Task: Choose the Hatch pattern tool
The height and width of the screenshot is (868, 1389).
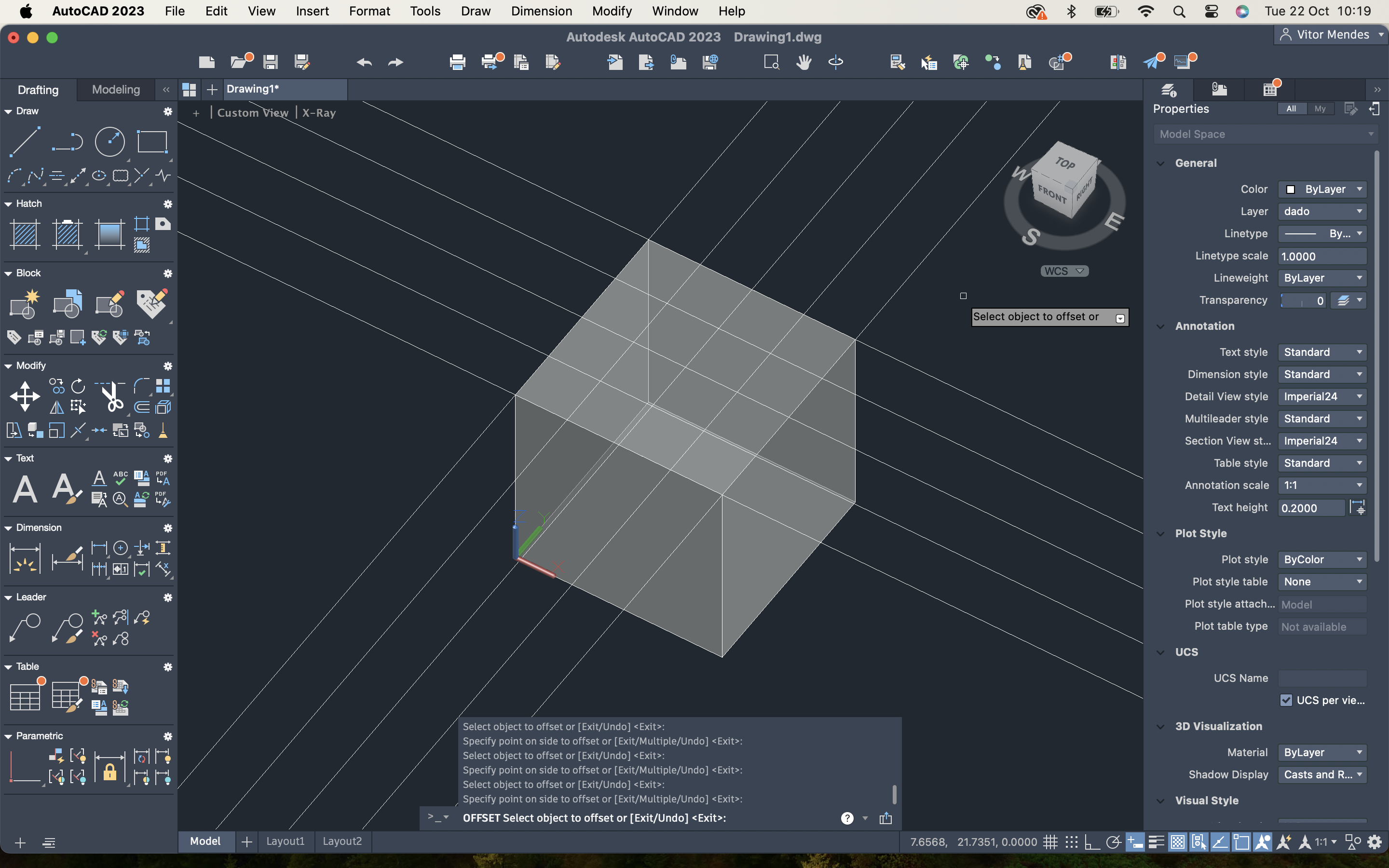Action: (25, 235)
